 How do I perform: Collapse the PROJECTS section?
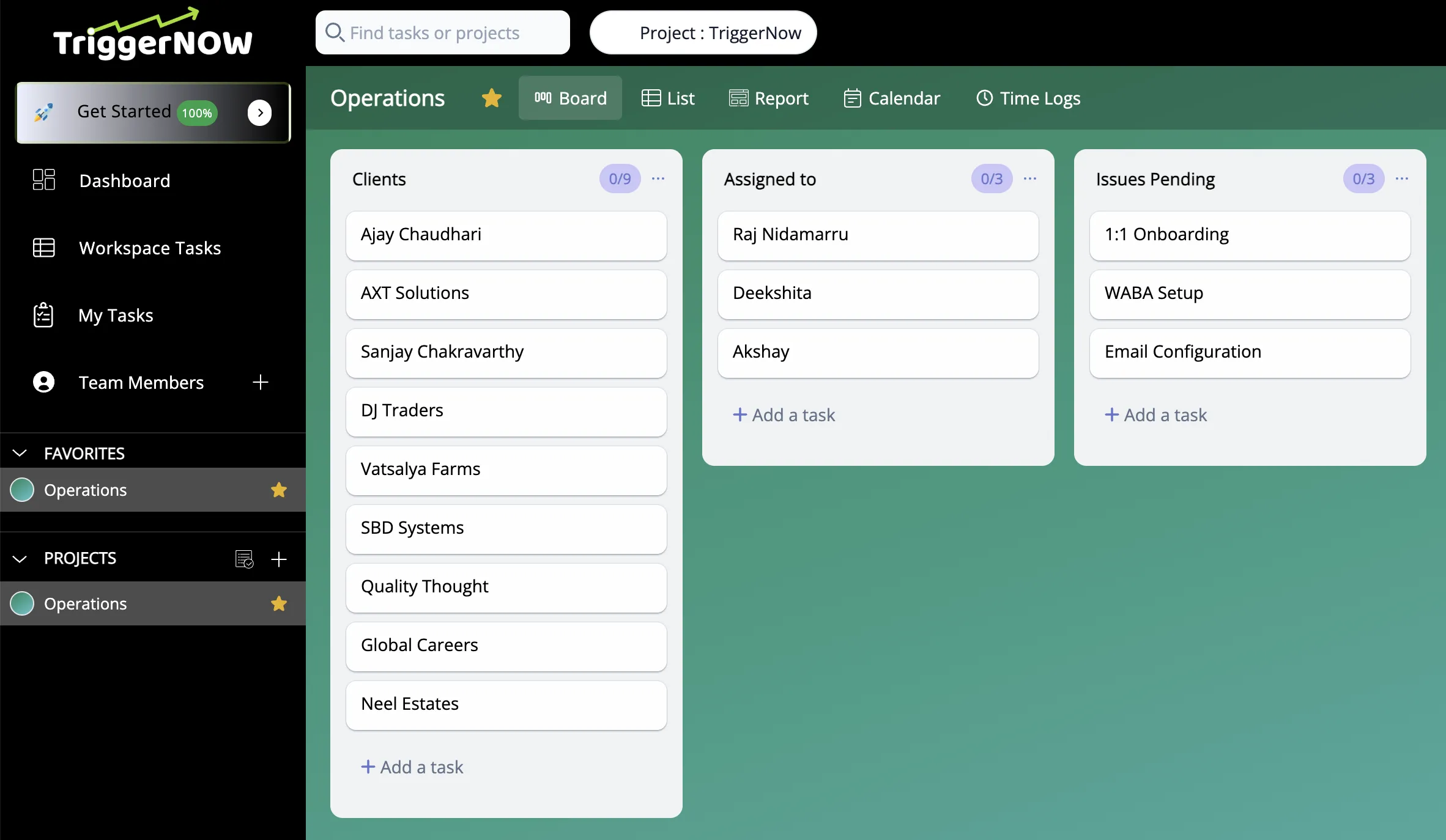click(x=20, y=558)
